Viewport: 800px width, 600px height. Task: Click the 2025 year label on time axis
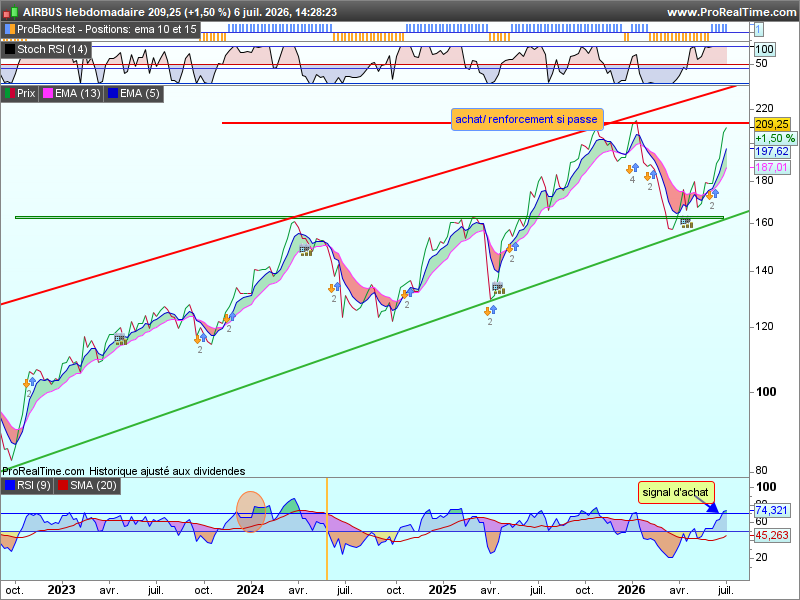[442, 590]
